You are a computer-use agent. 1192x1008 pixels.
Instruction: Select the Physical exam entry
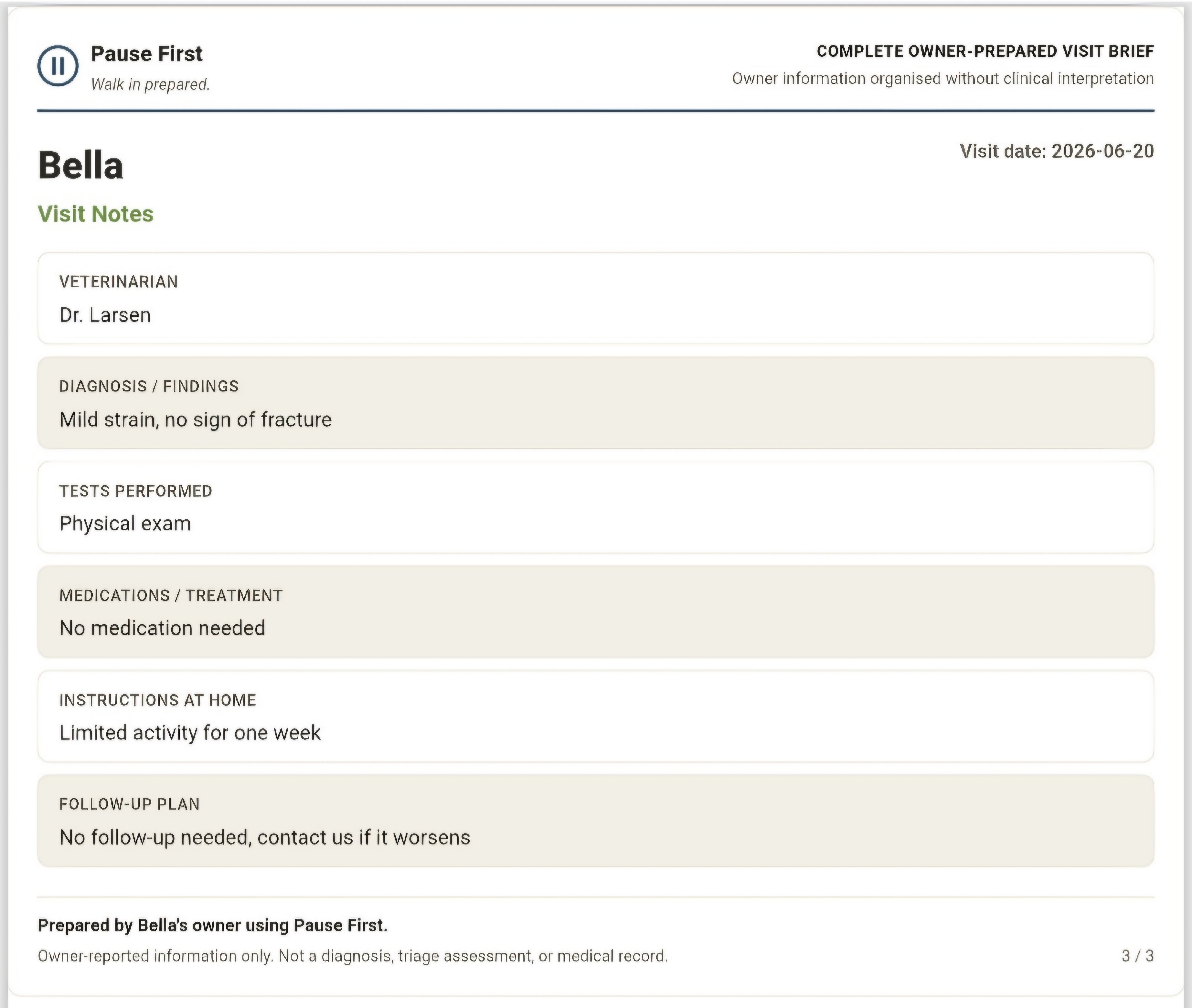[x=125, y=524]
